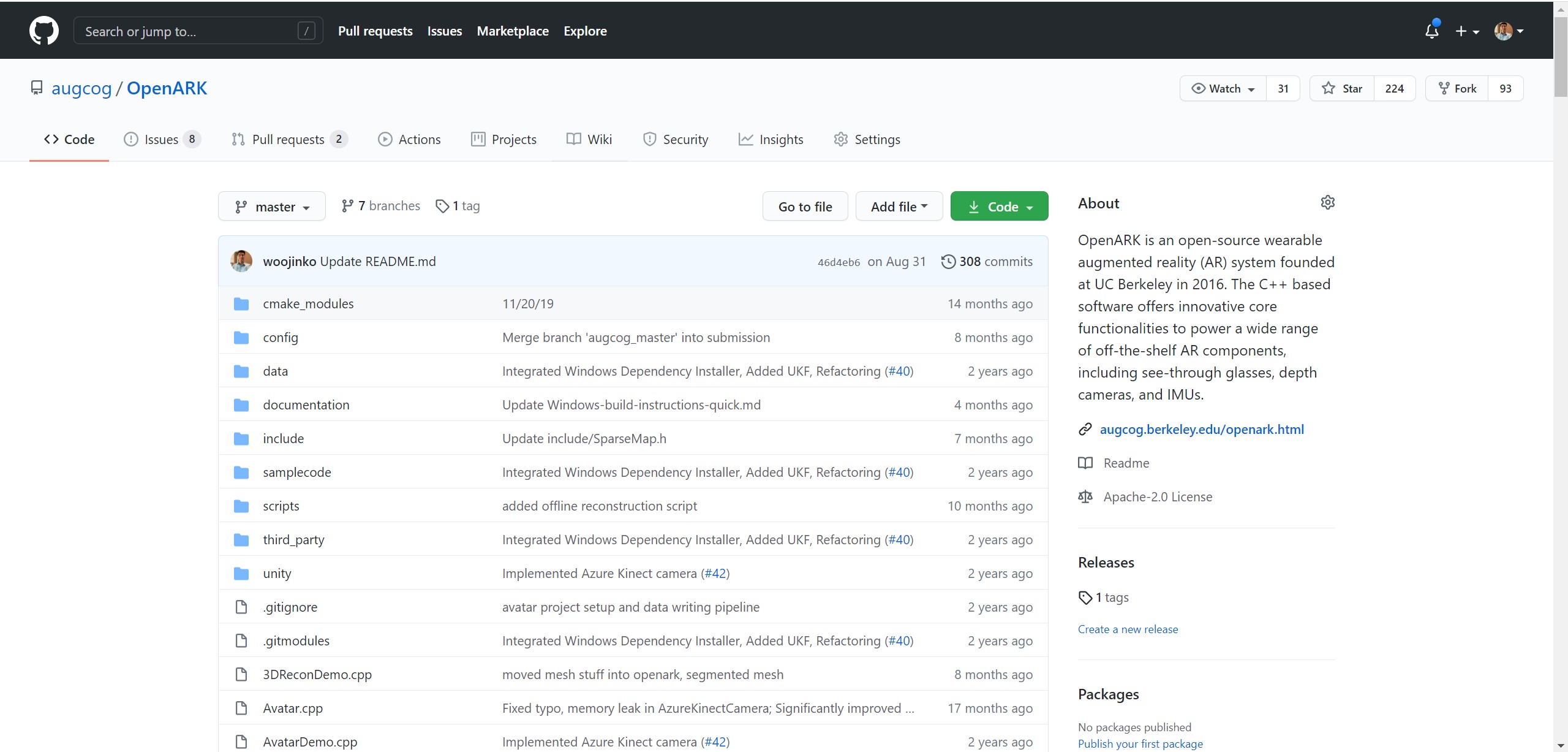1568x752 pixels.
Task: Open commit hash 46d4eb6
Action: pos(839,262)
